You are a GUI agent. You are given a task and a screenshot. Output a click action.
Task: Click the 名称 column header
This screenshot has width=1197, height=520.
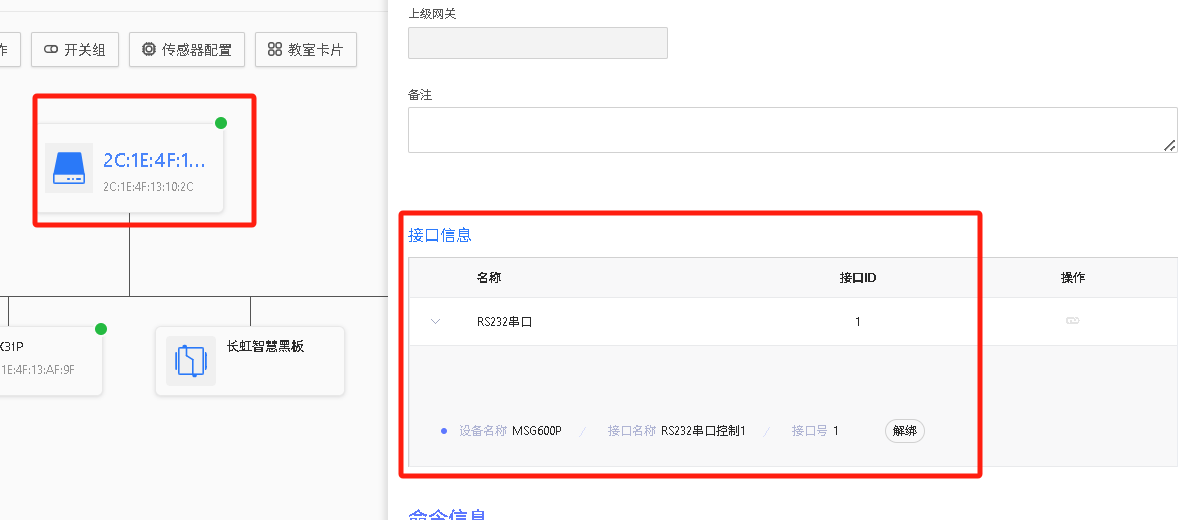(488, 277)
